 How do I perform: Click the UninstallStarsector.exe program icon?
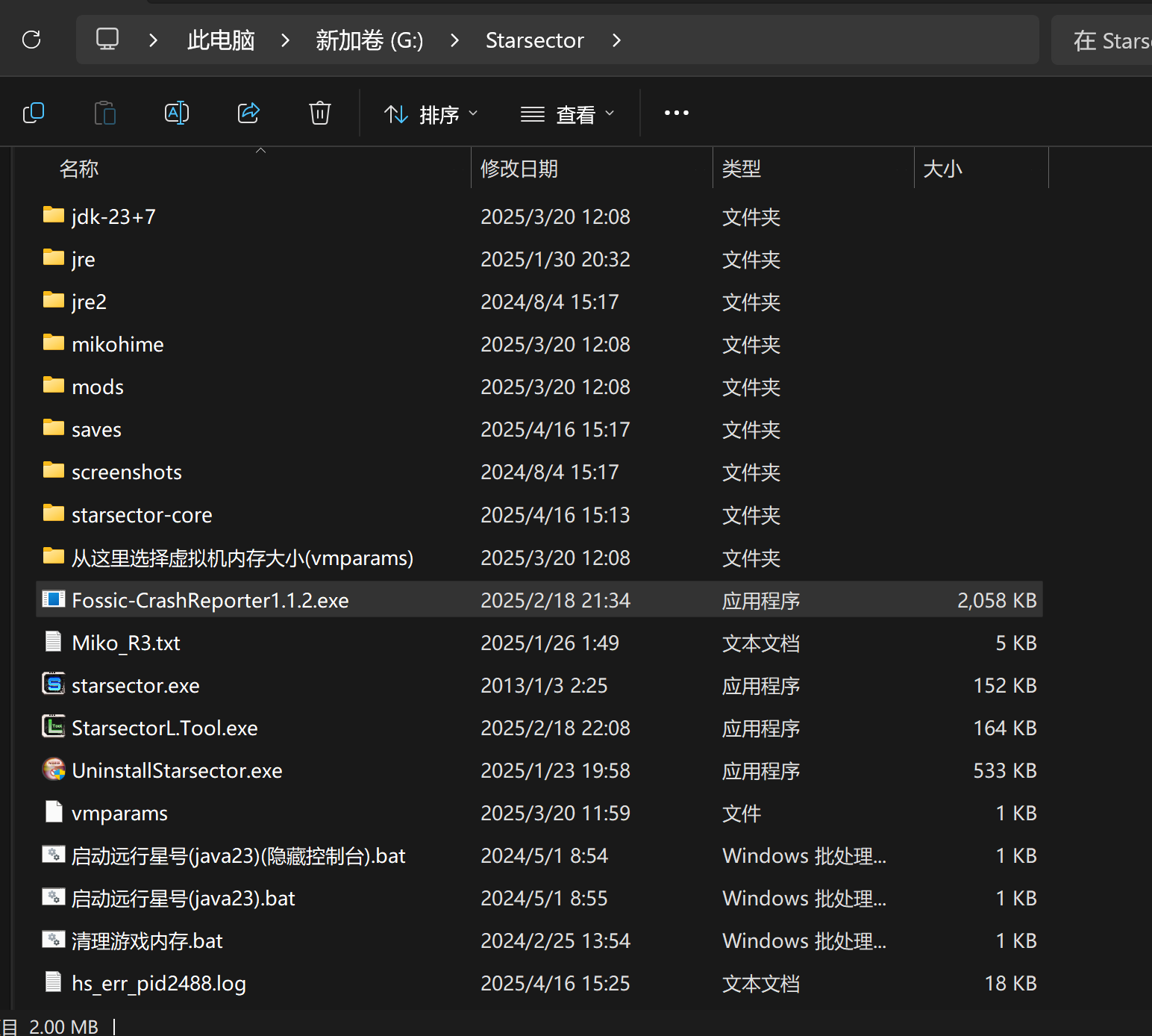point(53,770)
